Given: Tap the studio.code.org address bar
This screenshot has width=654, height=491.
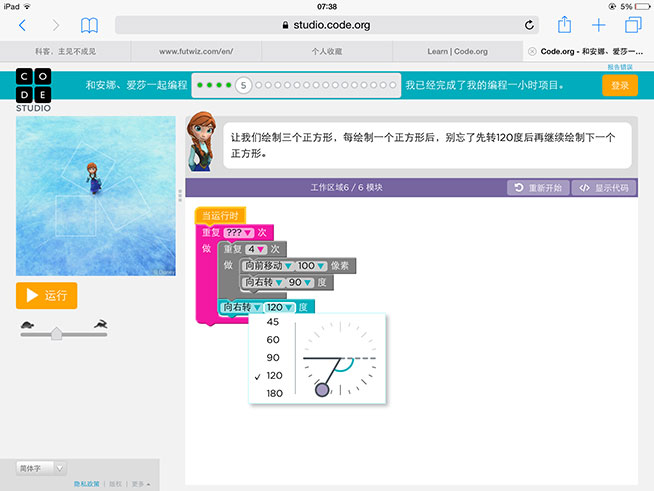Looking at the screenshot, I should (326, 25).
